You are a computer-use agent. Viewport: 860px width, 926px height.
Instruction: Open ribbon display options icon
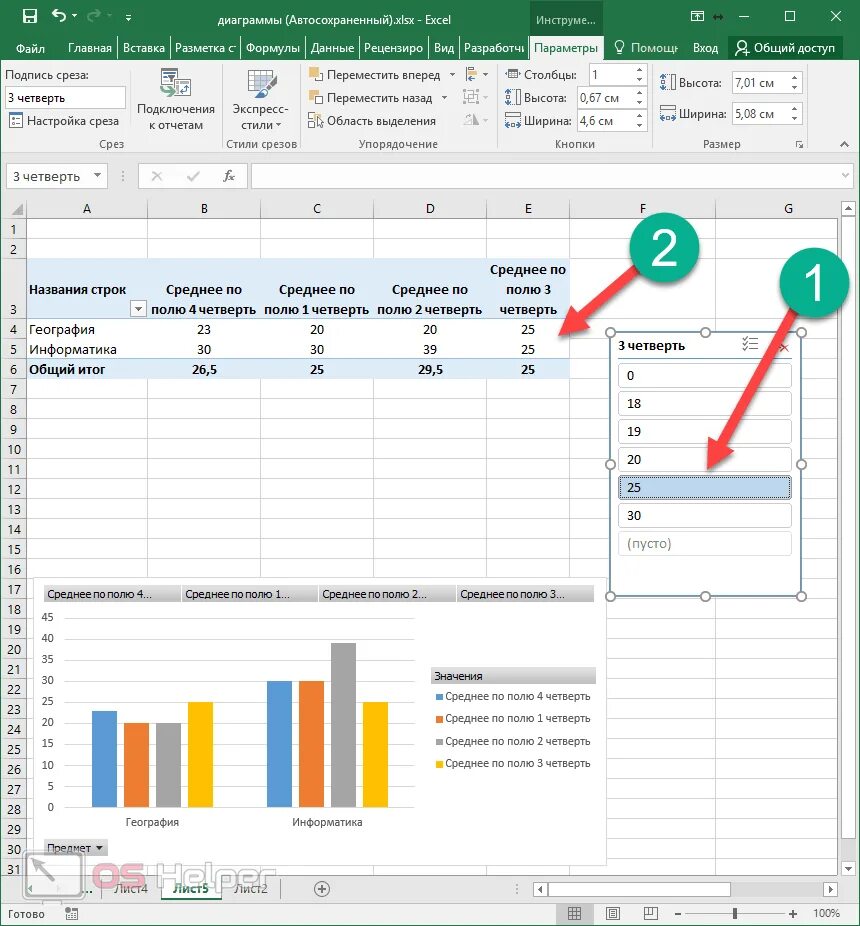click(698, 17)
